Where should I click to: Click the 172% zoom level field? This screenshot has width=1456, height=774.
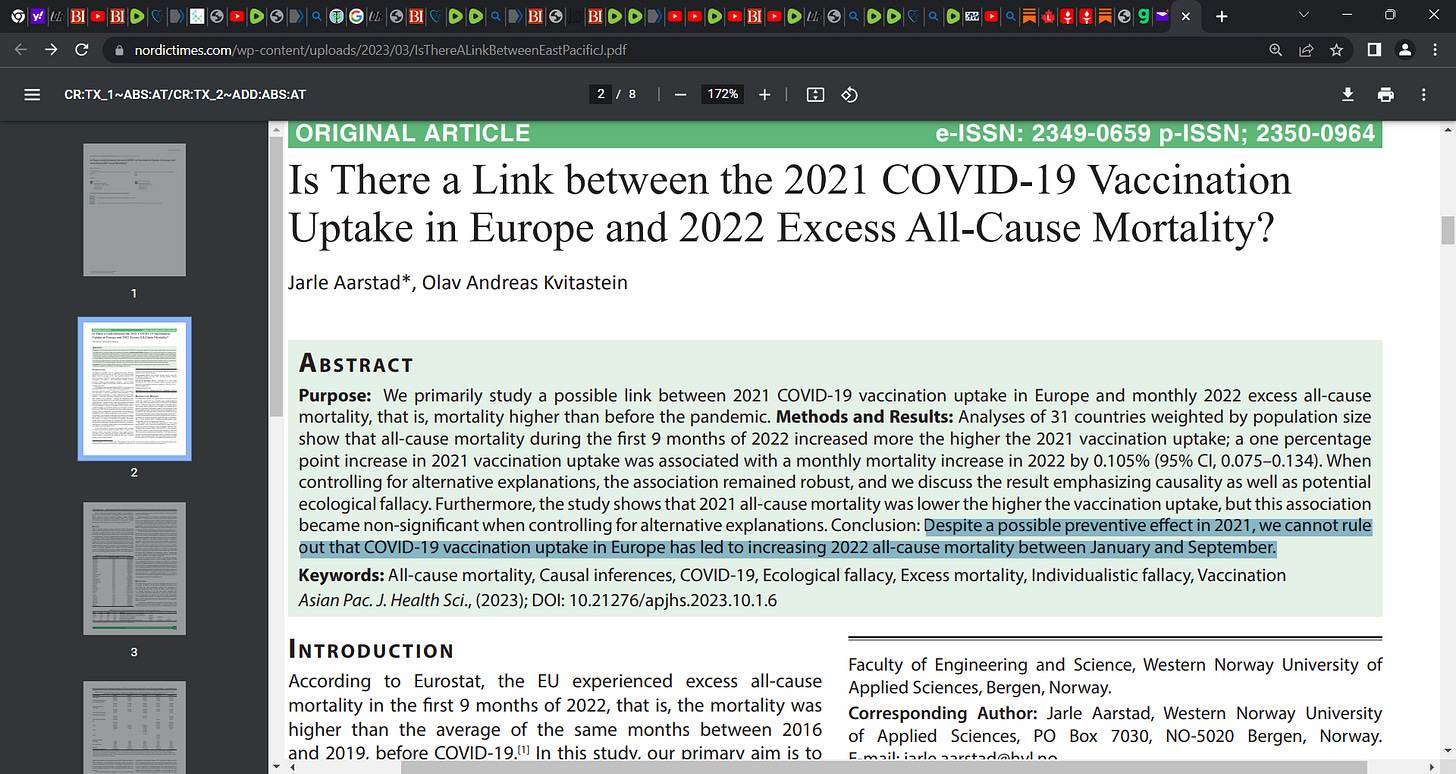pyautogui.click(x=723, y=94)
